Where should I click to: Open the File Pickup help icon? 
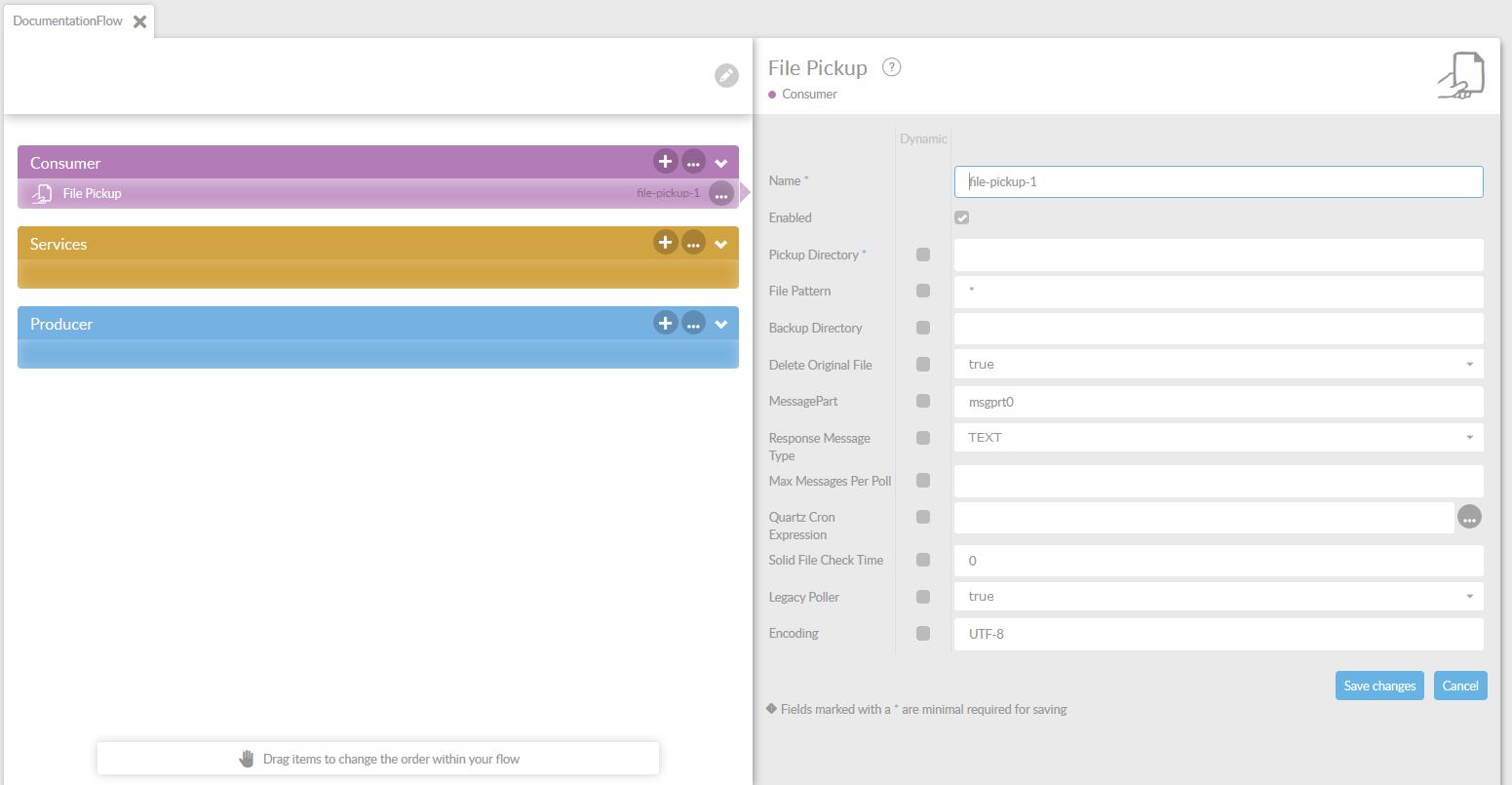pos(891,67)
